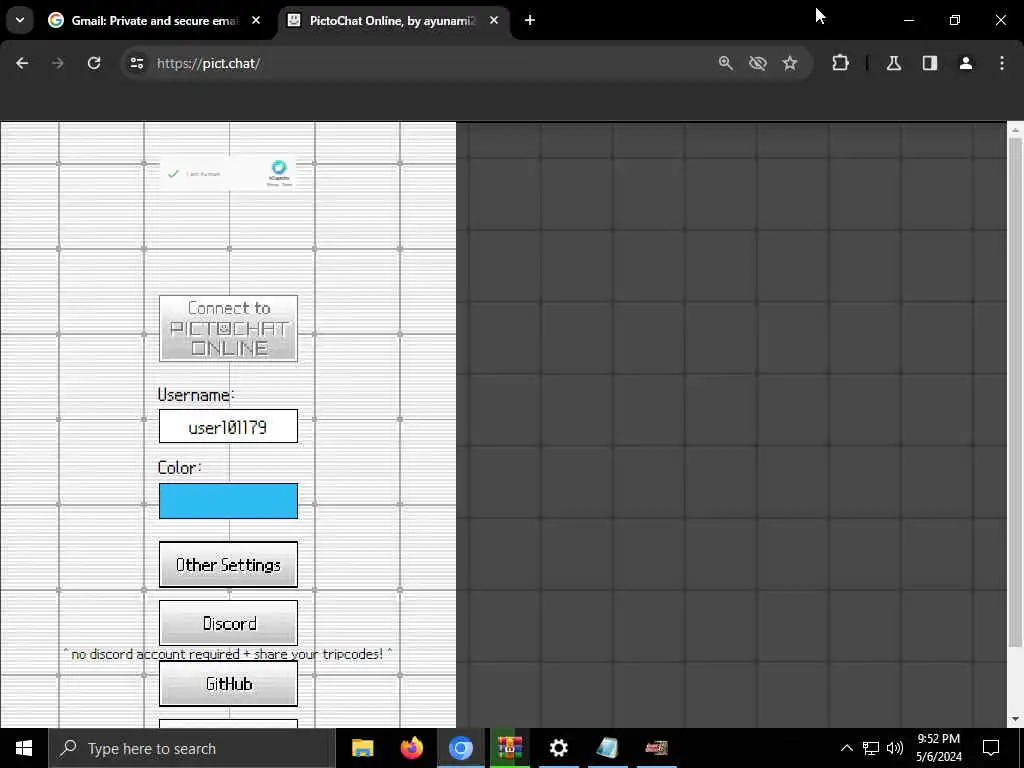
Task: Click the address bar URL pict.chat
Action: tap(208, 63)
